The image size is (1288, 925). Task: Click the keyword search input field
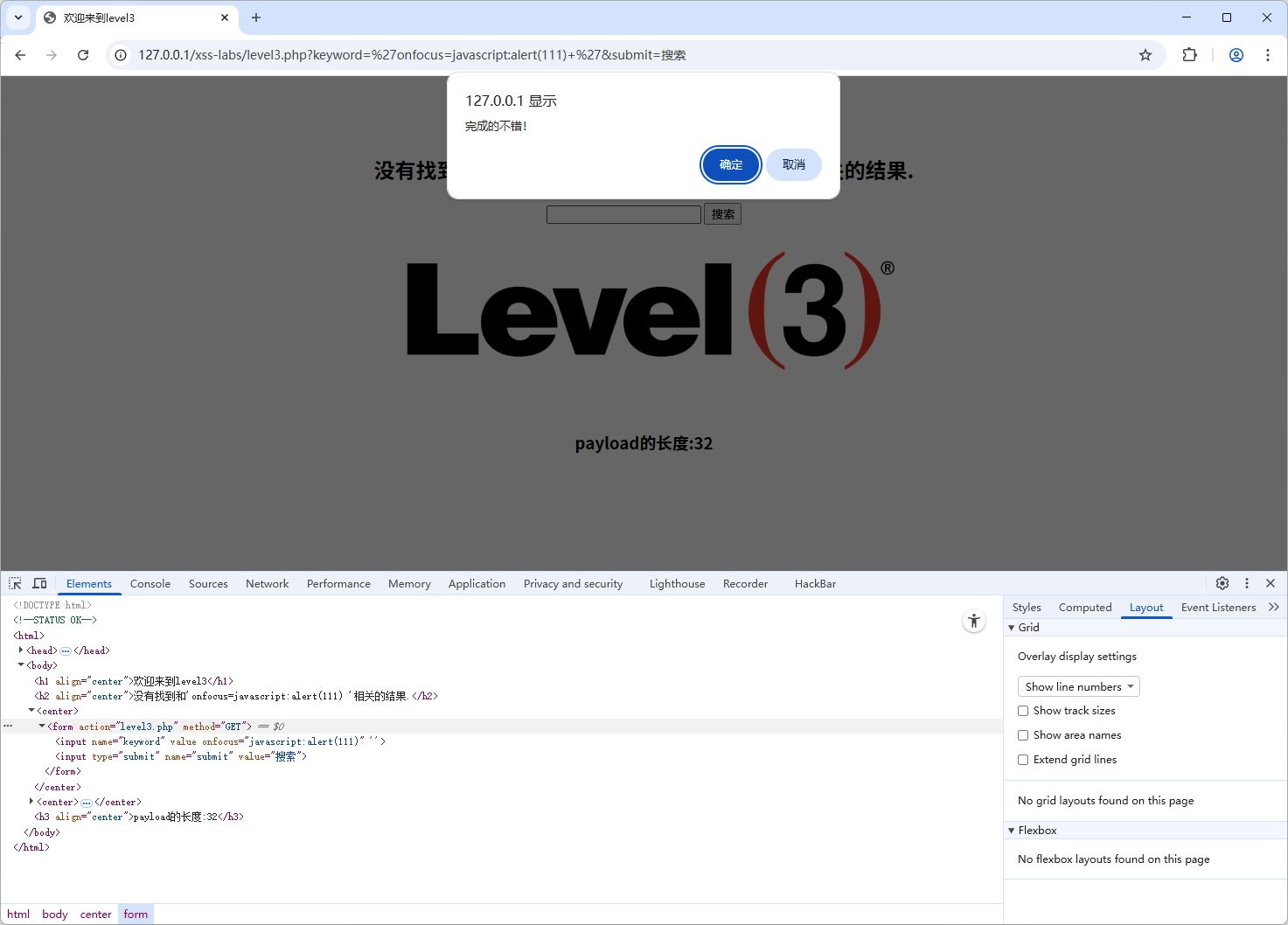tap(623, 214)
